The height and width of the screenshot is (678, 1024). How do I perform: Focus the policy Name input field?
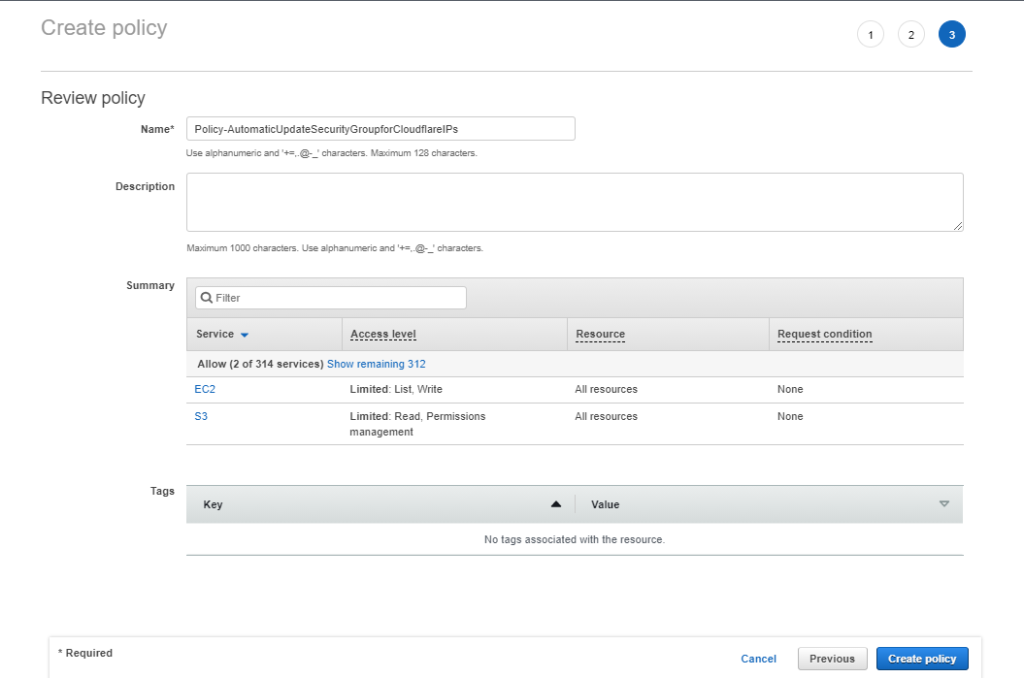pos(380,129)
